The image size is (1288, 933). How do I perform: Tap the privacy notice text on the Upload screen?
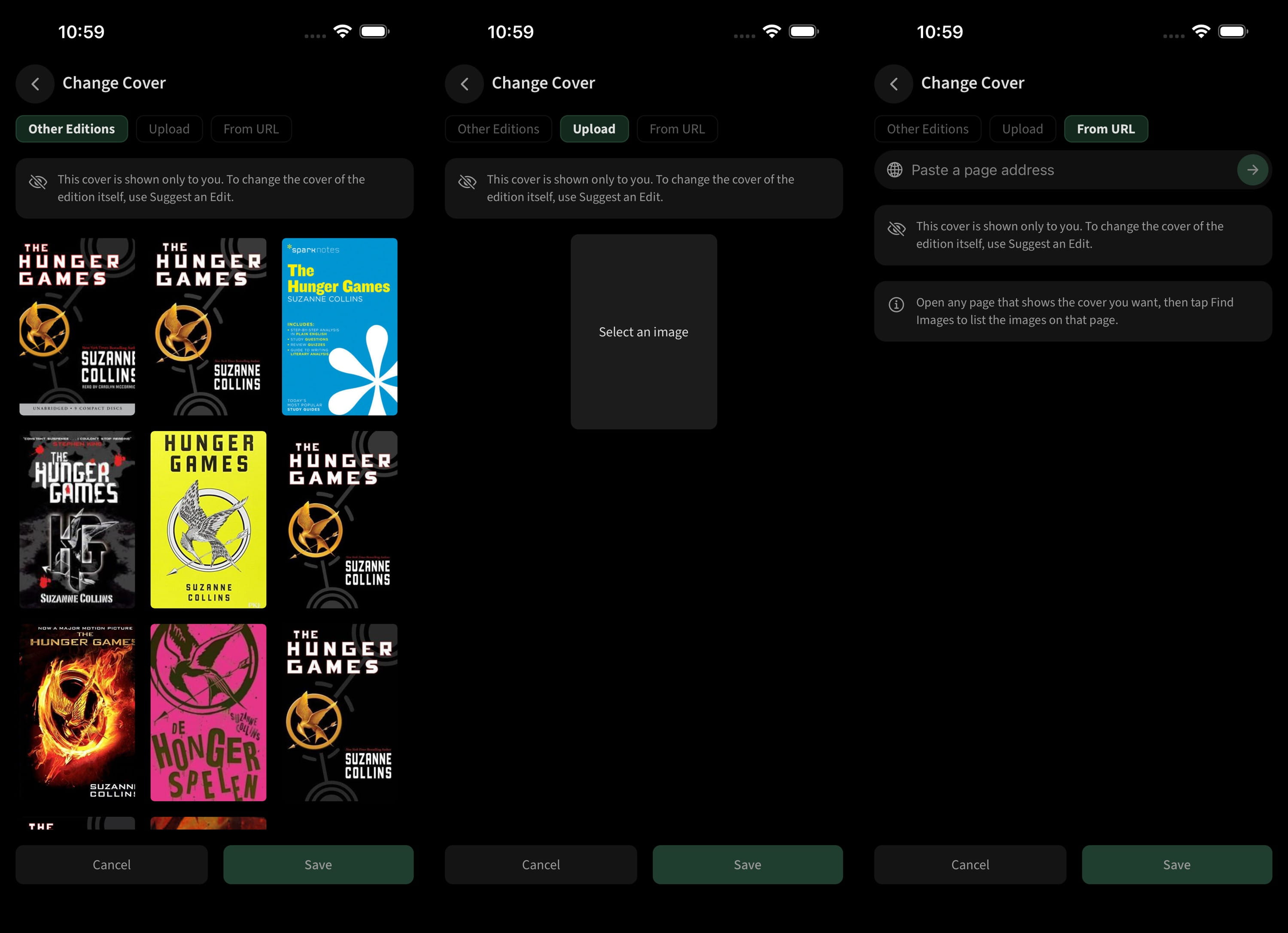coord(641,188)
